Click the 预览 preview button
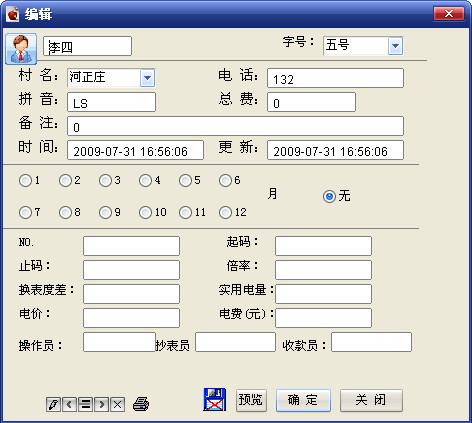 (x=251, y=400)
